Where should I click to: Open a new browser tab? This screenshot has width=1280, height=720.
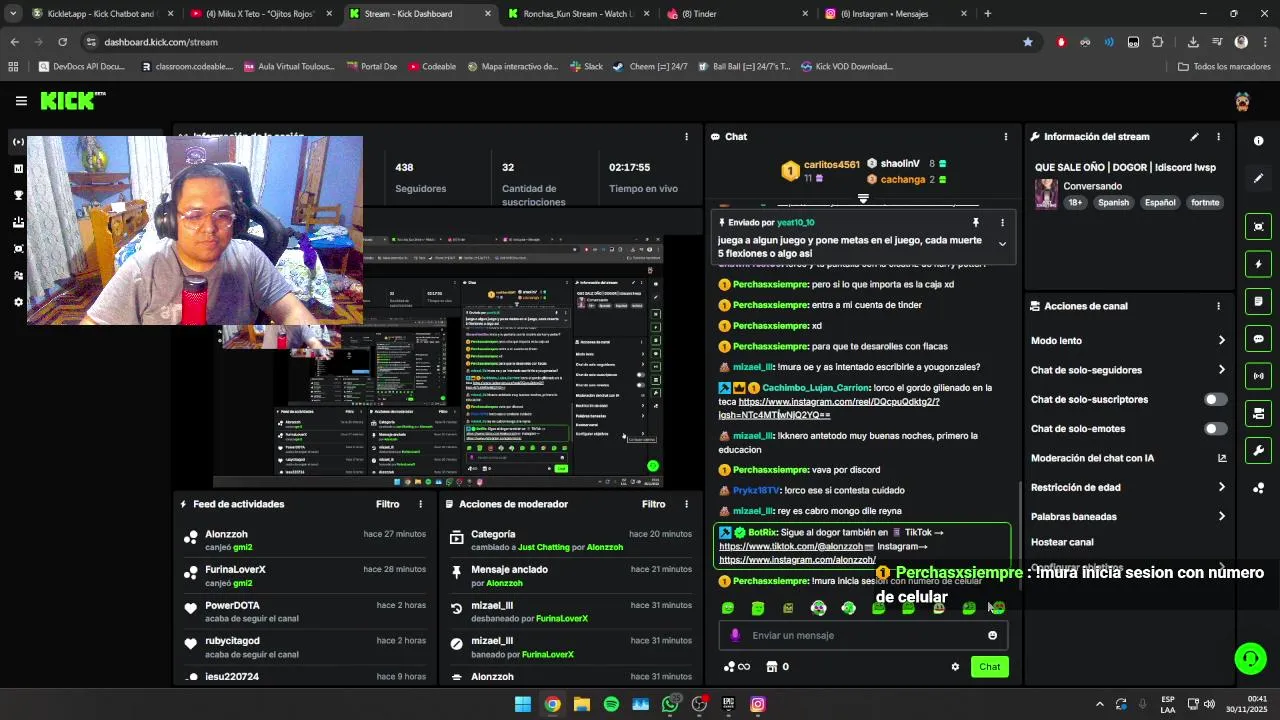(987, 14)
